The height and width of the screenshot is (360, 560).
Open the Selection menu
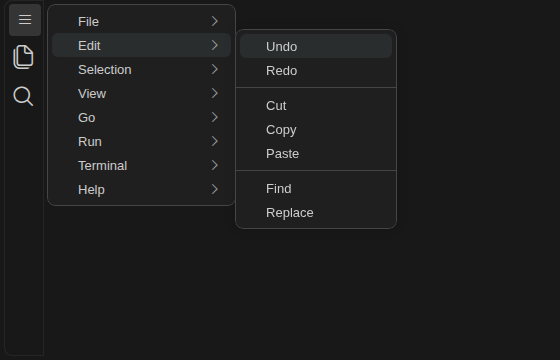pyautogui.click(x=141, y=69)
